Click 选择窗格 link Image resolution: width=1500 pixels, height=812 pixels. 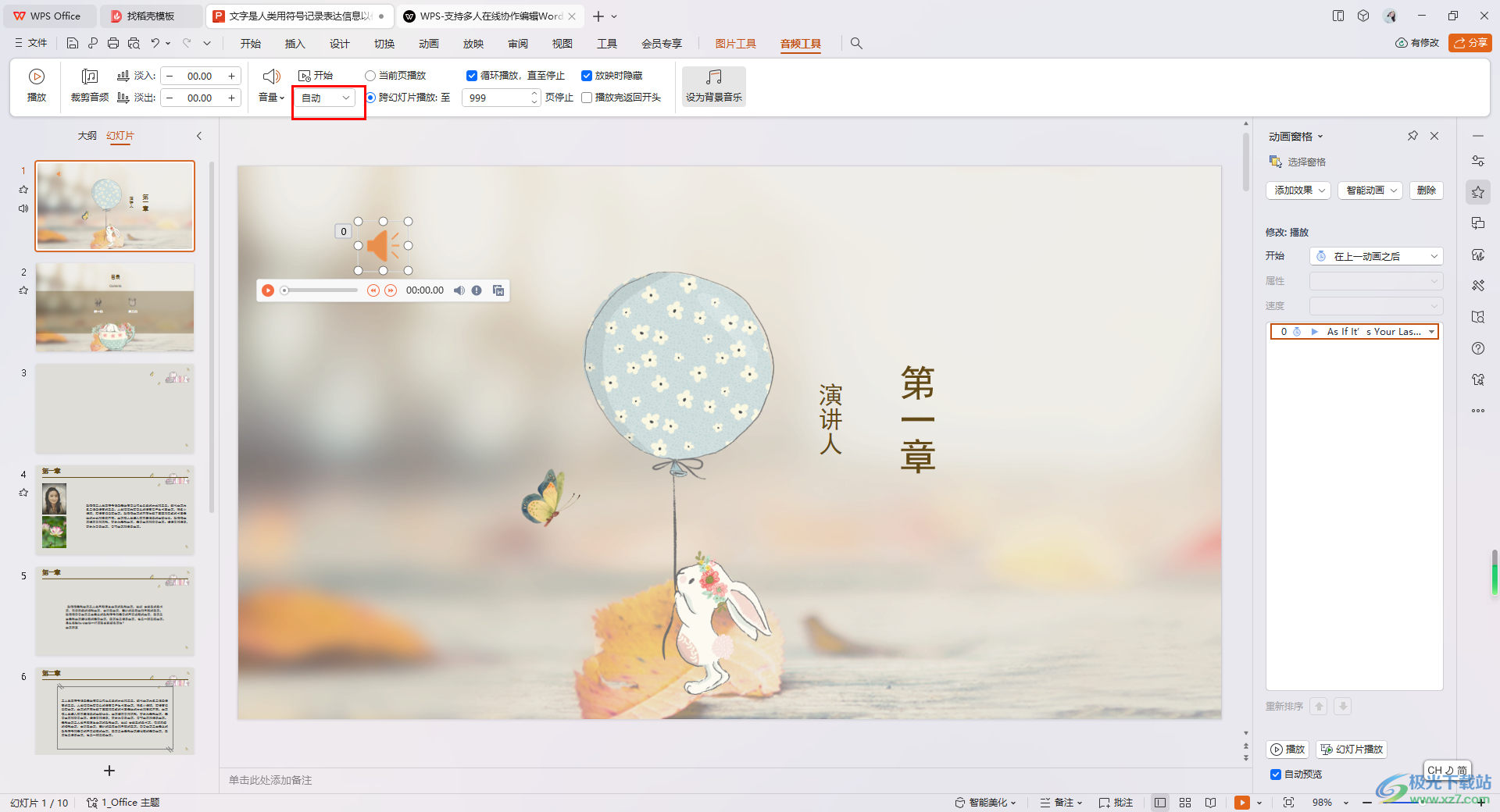pyautogui.click(x=1298, y=162)
